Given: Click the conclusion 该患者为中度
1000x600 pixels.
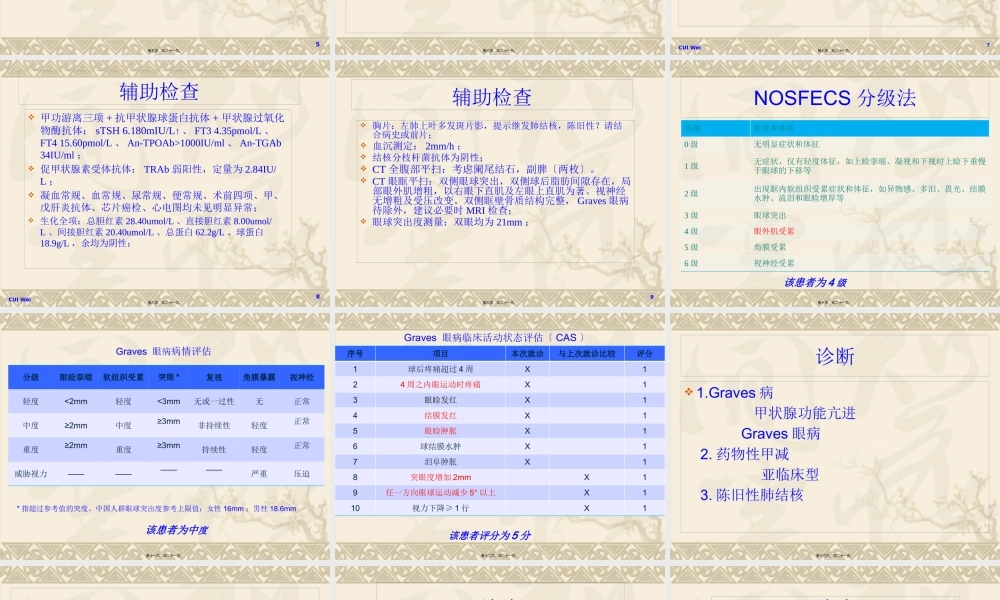Looking at the screenshot, I should (x=177, y=529).
